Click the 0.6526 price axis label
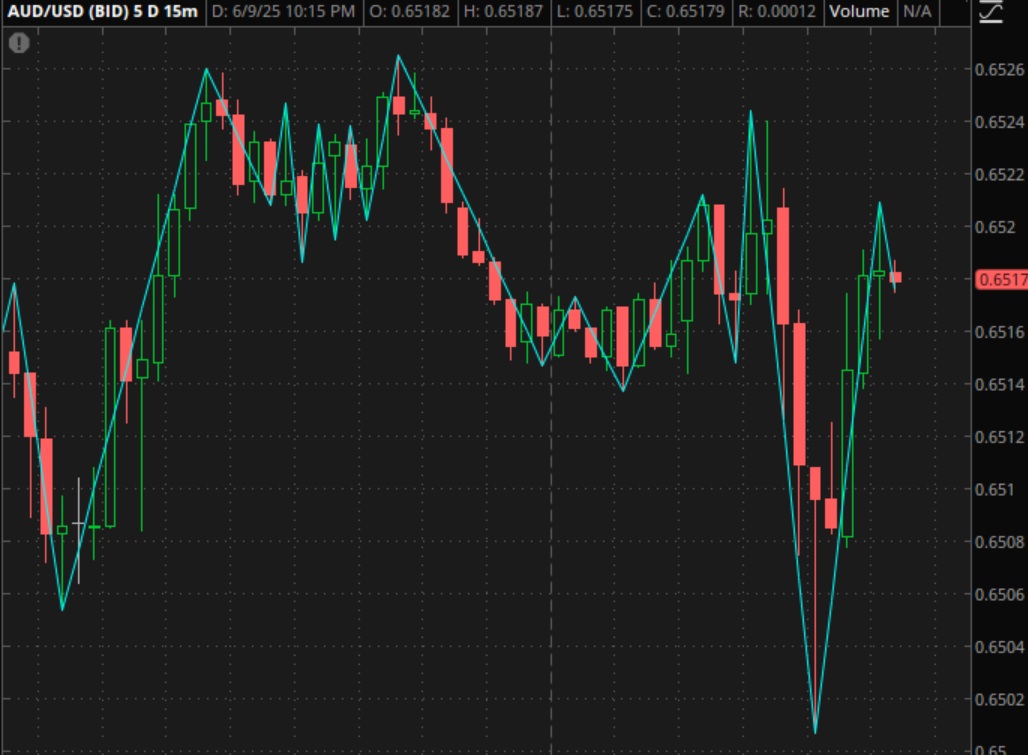The image size is (1028, 755). pyautogui.click(x=999, y=69)
